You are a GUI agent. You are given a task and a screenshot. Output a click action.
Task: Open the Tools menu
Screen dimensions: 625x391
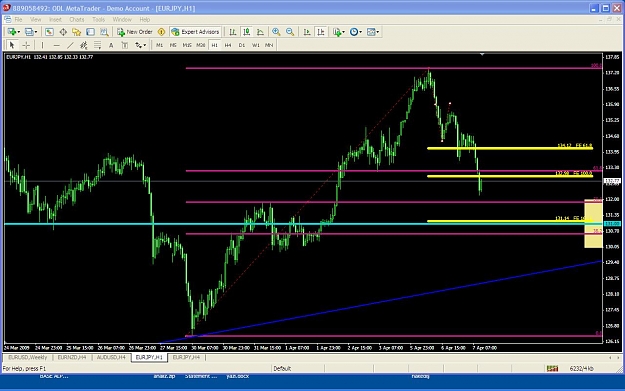(98, 19)
